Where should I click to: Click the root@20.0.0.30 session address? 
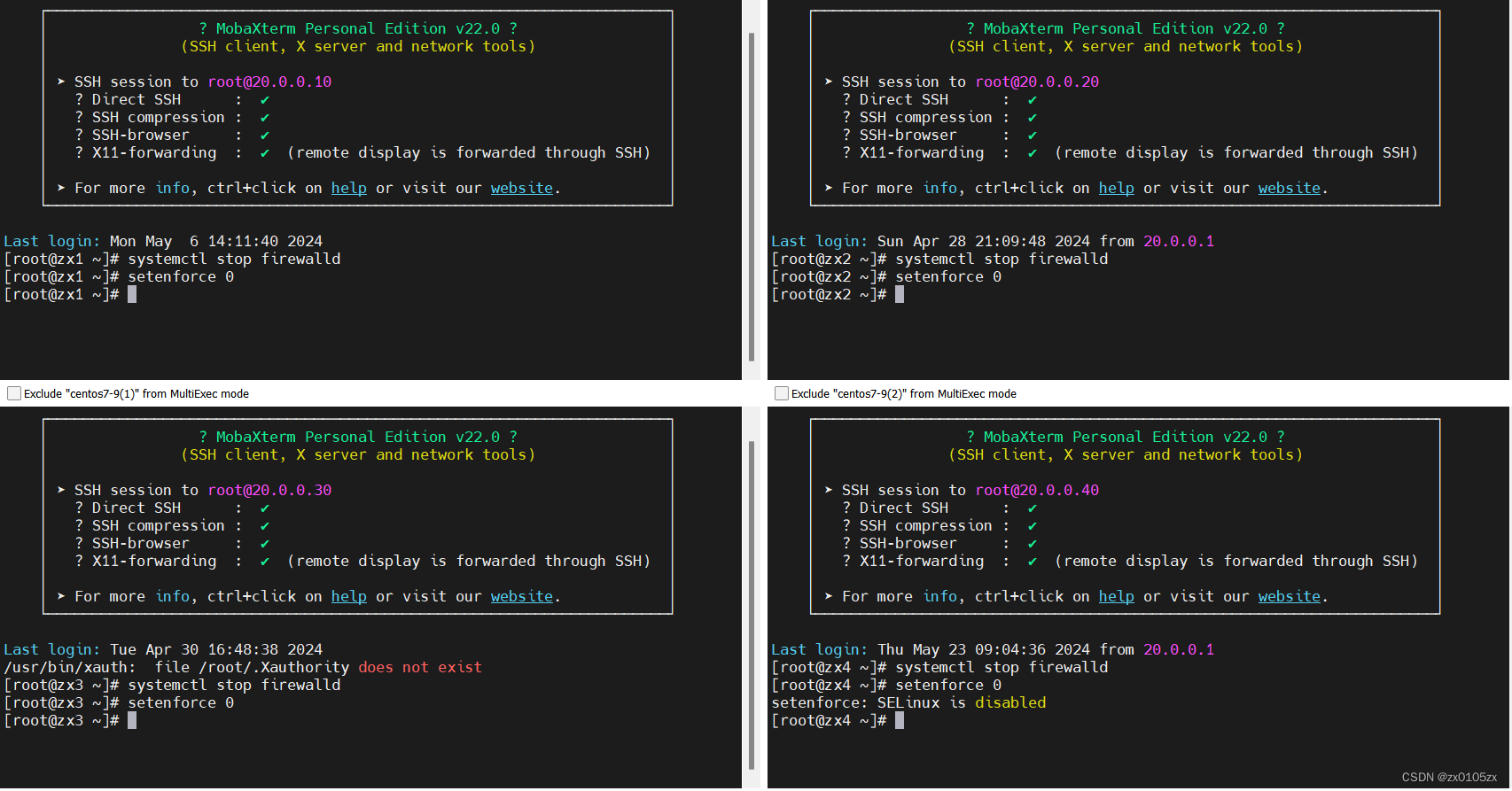click(x=269, y=491)
